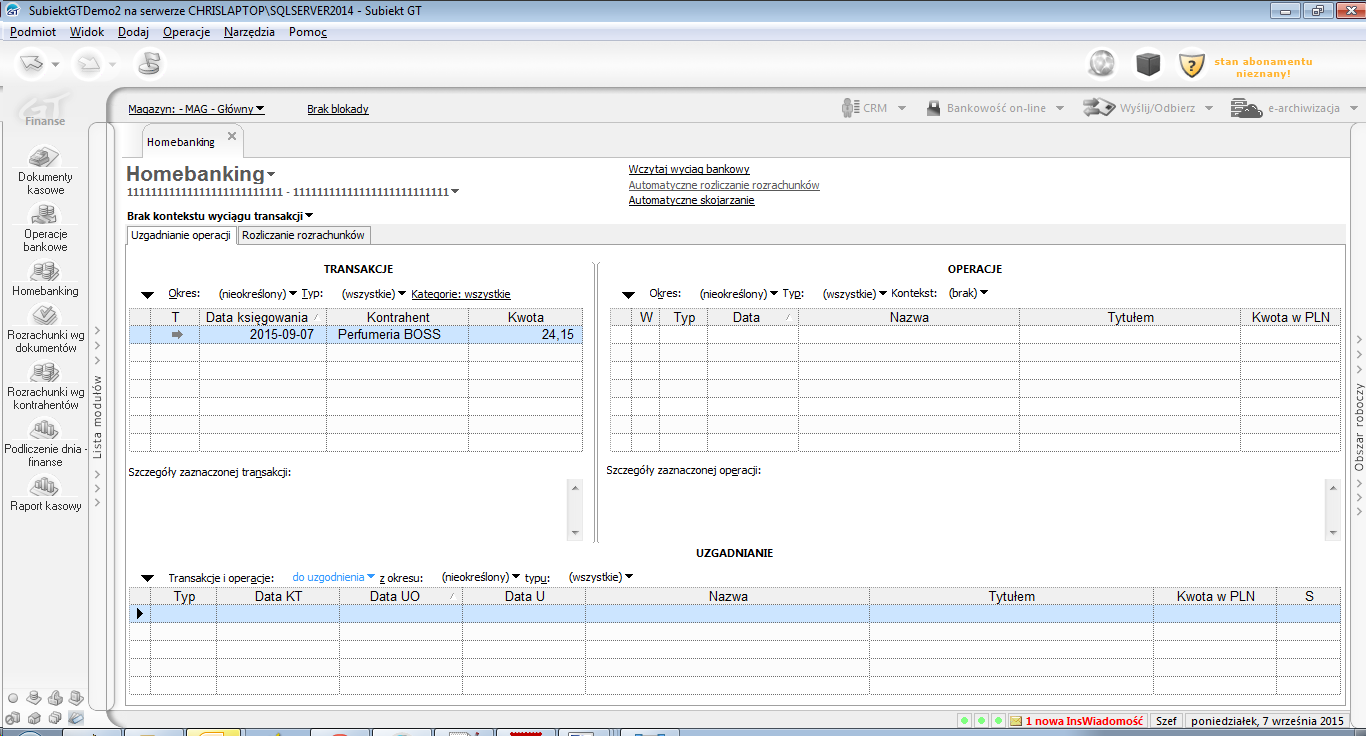
Task: Sort transactions by Kwota column header
Action: coord(525,317)
